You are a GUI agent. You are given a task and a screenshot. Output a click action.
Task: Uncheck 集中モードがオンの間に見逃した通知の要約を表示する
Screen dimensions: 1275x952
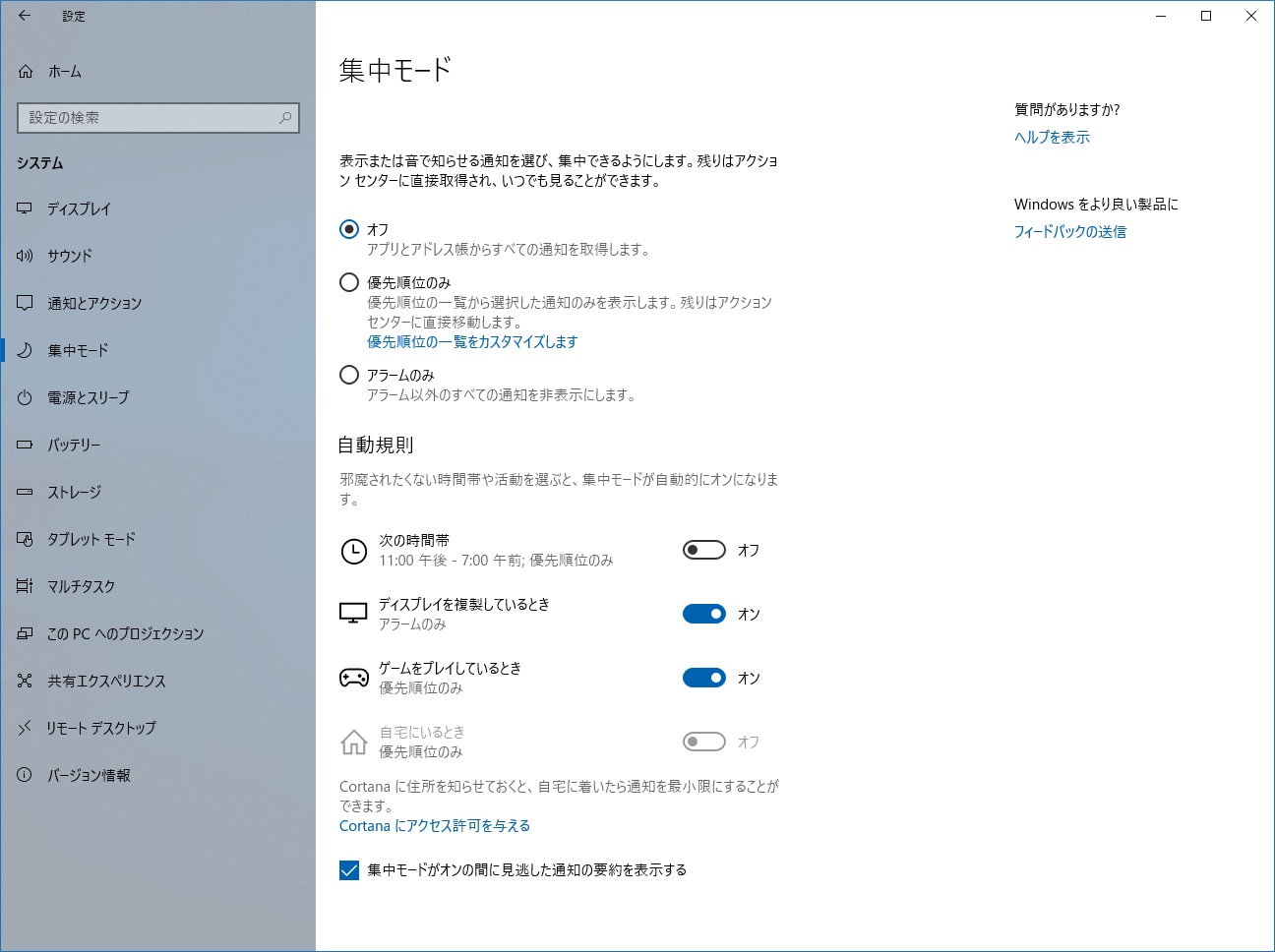click(349, 870)
